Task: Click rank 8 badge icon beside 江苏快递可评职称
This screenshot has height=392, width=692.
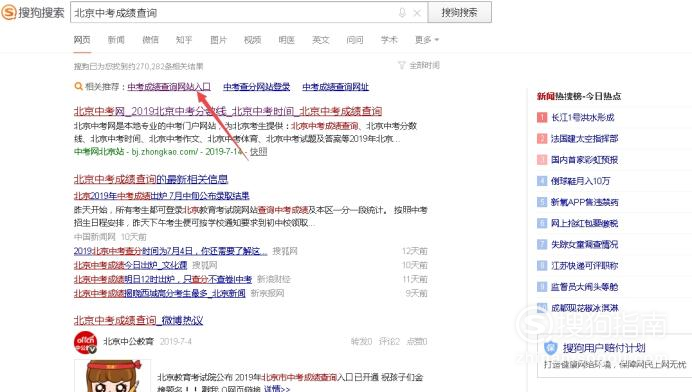Action: [542, 266]
